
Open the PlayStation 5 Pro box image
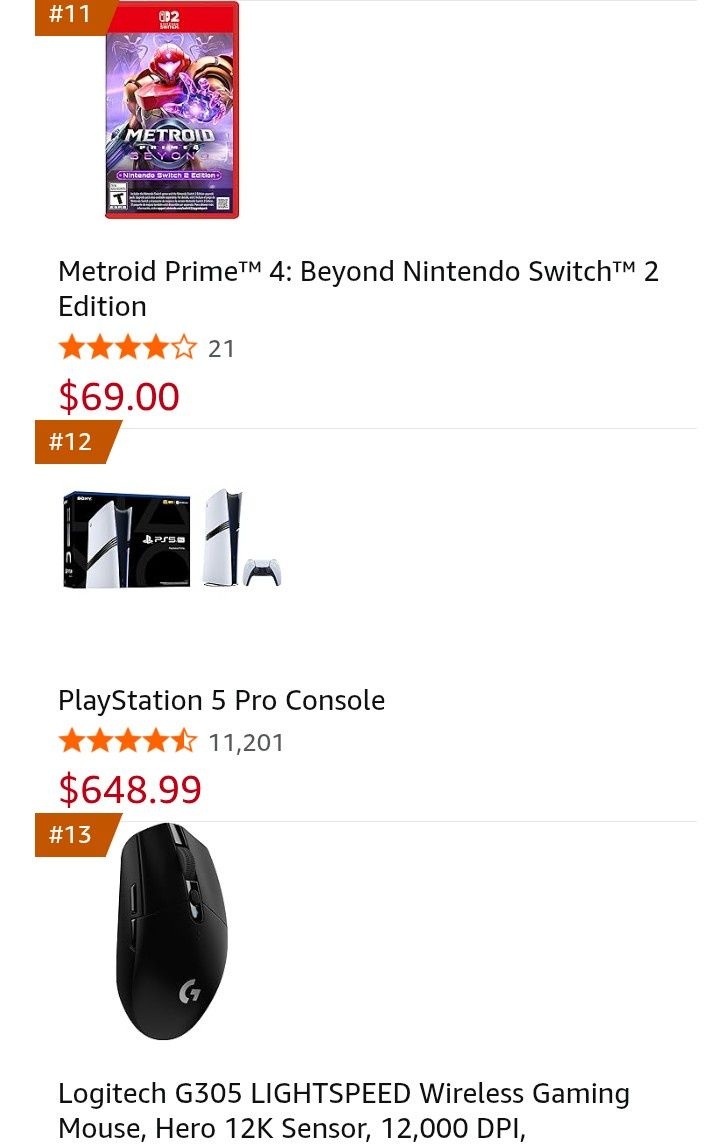(x=127, y=539)
